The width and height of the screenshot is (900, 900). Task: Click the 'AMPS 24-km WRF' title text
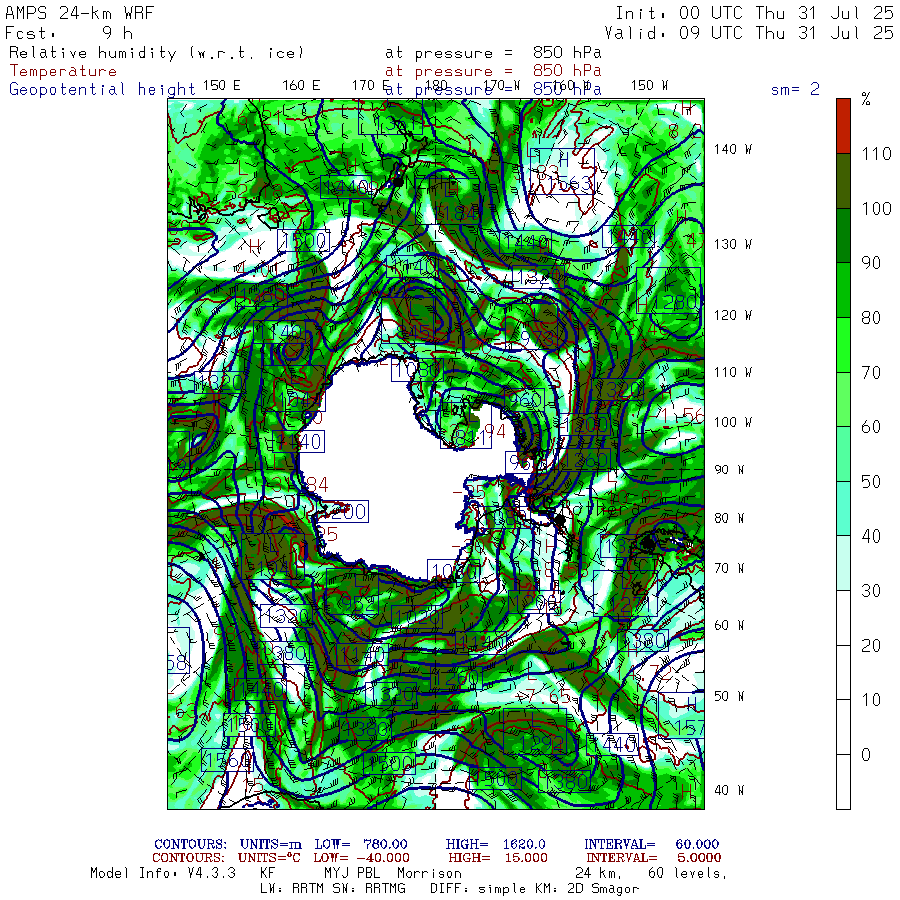coord(79,13)
